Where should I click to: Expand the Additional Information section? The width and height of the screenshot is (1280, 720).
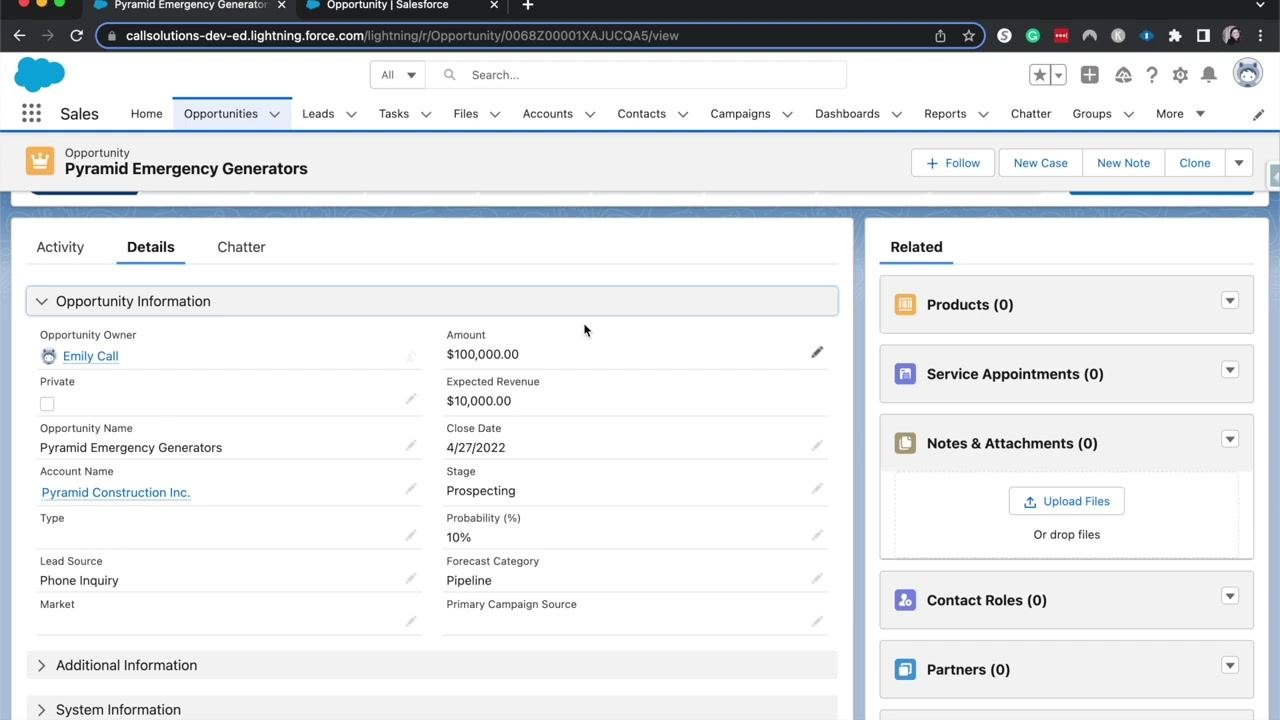click(432, 665)
